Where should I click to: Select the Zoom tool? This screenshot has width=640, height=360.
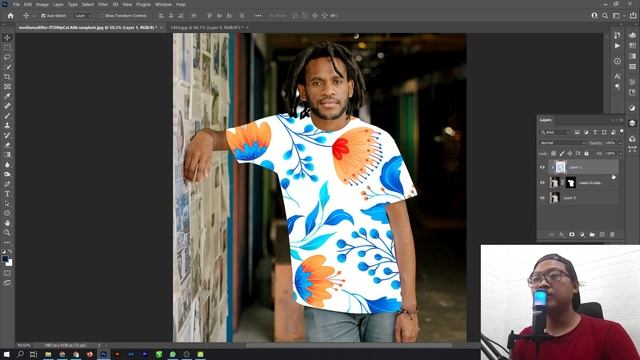(x=7, y=233)
